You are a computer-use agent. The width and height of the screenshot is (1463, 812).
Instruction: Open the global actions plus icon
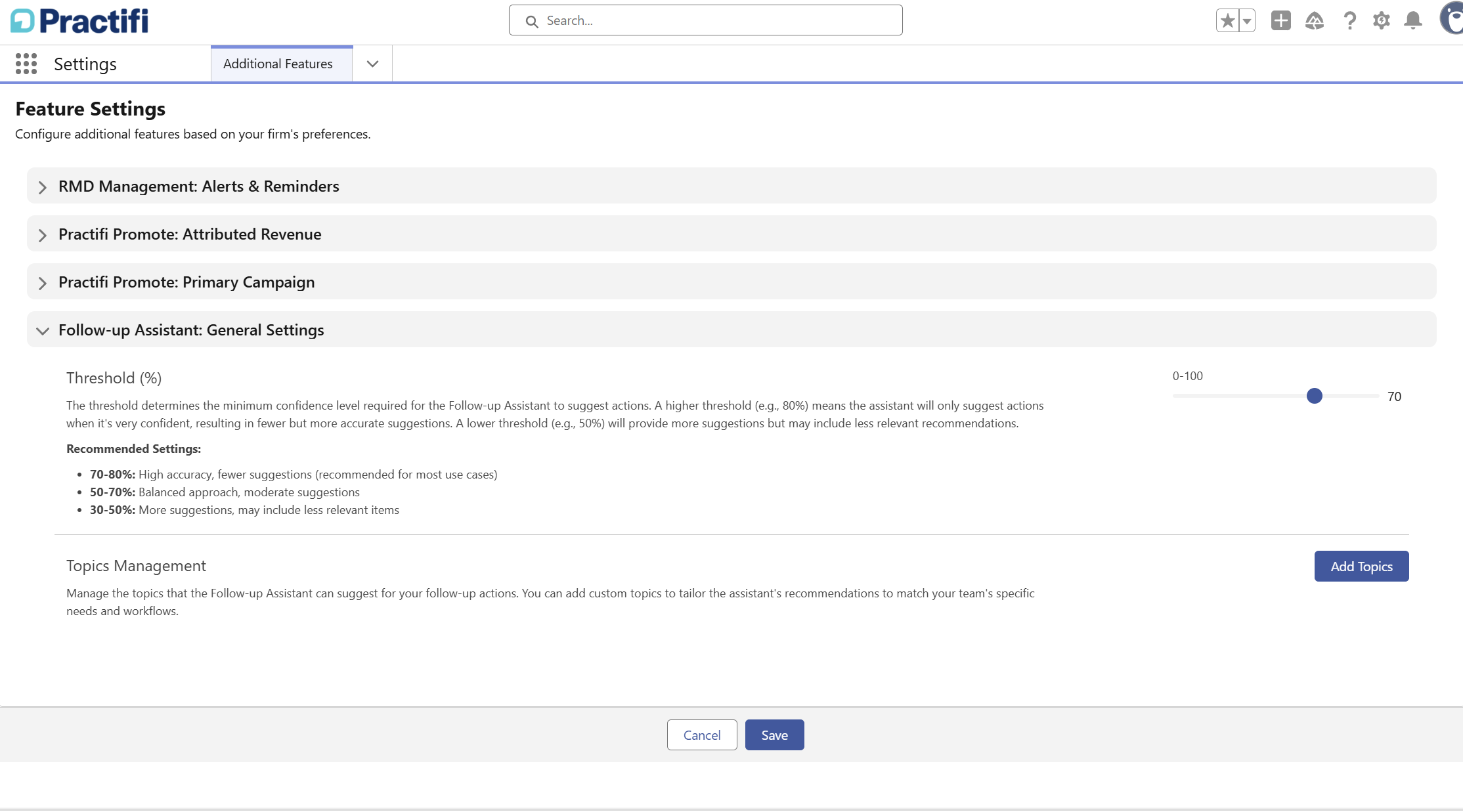[x=1280, y=20]
